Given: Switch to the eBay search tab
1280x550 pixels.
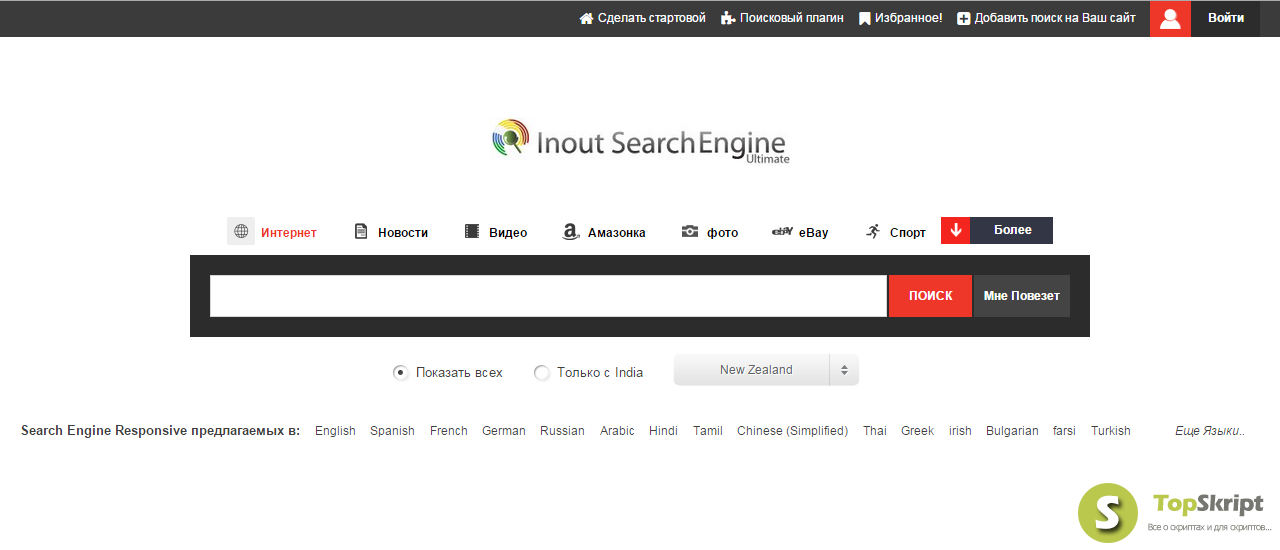Looking at the screenshot, I should click(814, 233).
